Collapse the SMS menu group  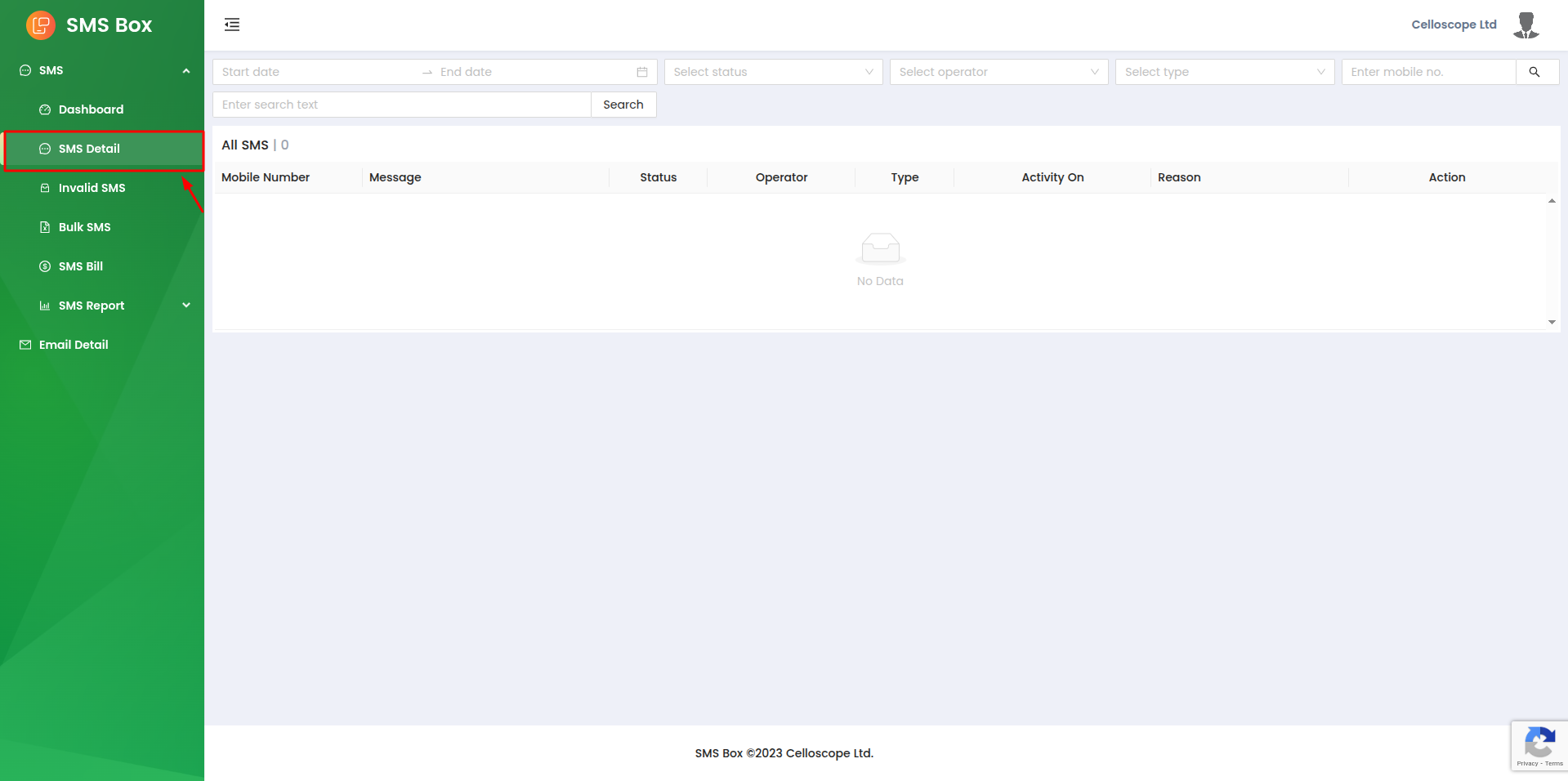coord(186,71)
